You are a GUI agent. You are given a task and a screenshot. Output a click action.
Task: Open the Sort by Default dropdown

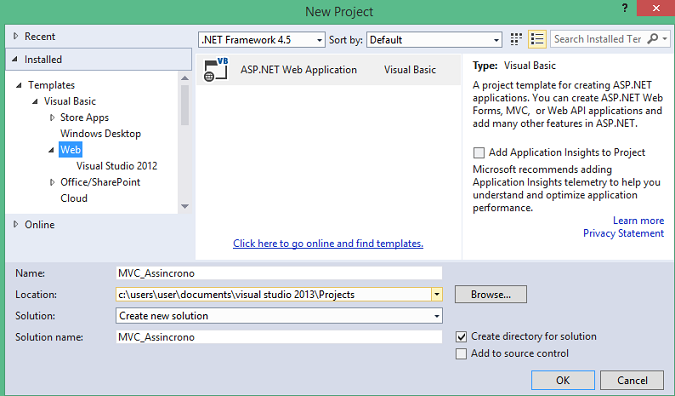pyautogui.click(x=434, y=40)
